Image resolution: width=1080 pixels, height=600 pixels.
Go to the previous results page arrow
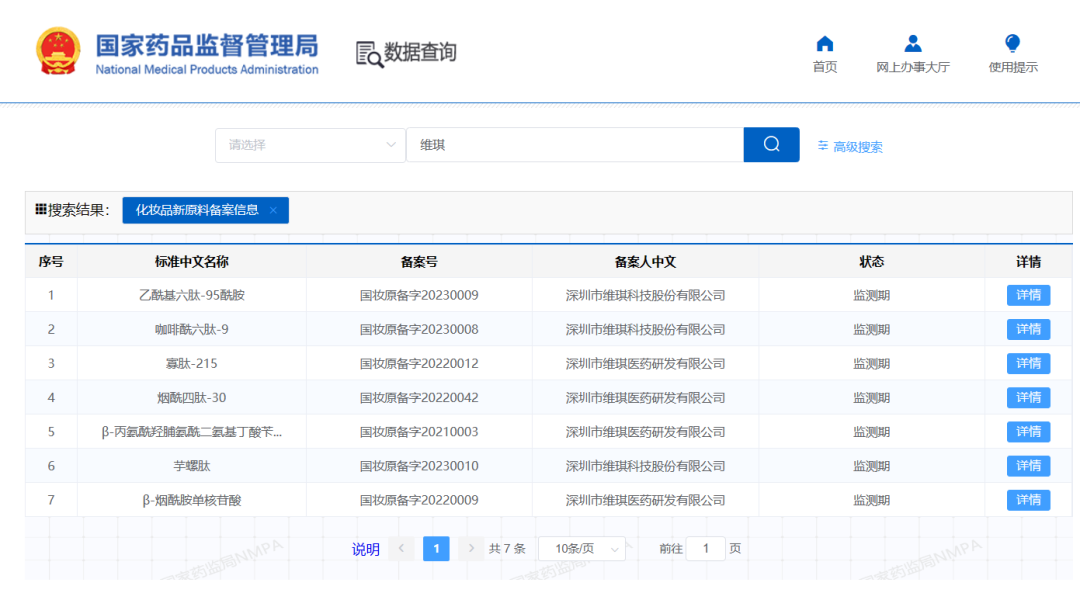point(401,548)
